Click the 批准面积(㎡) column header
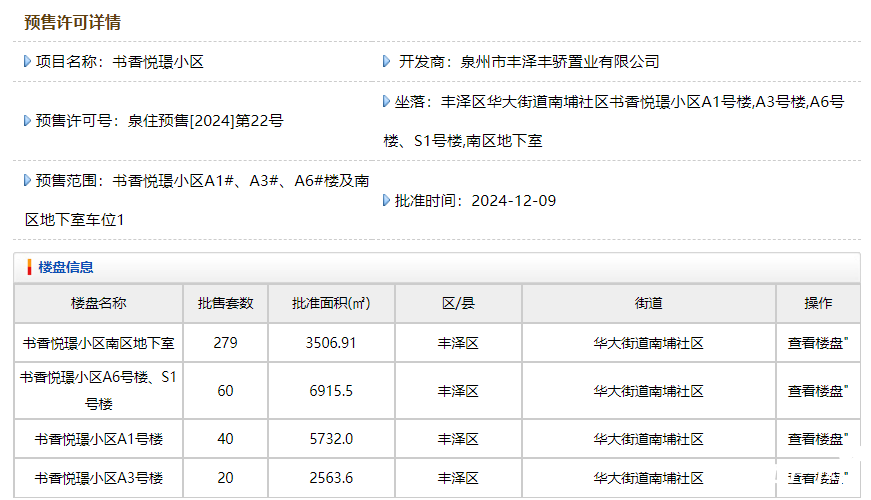 [x=331, y=303]
